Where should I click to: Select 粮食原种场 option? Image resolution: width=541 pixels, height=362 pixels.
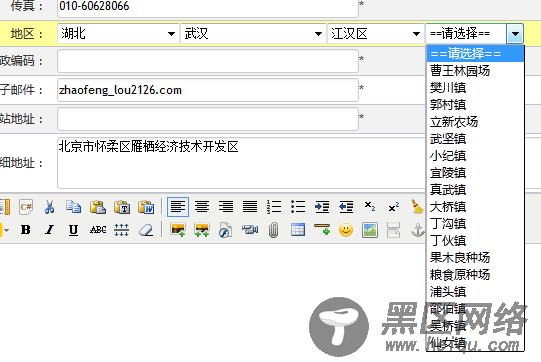[475, 275]
